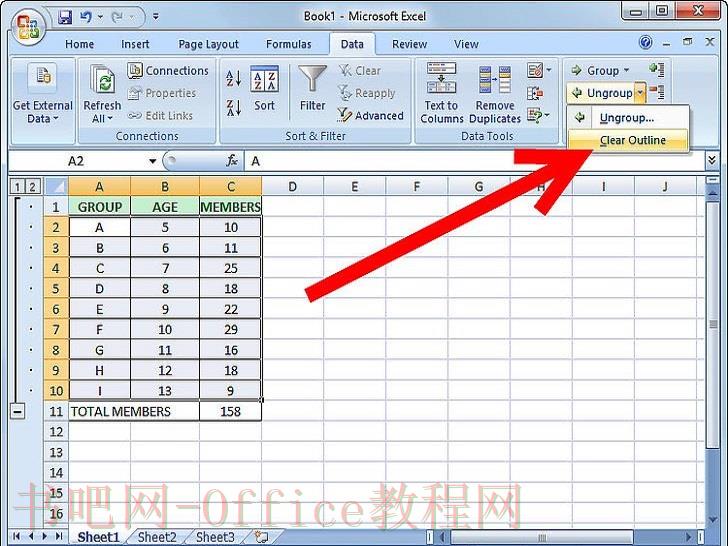Screen dimensions: 728x546
Task: Select column A header
Action: tap(99, 187)
